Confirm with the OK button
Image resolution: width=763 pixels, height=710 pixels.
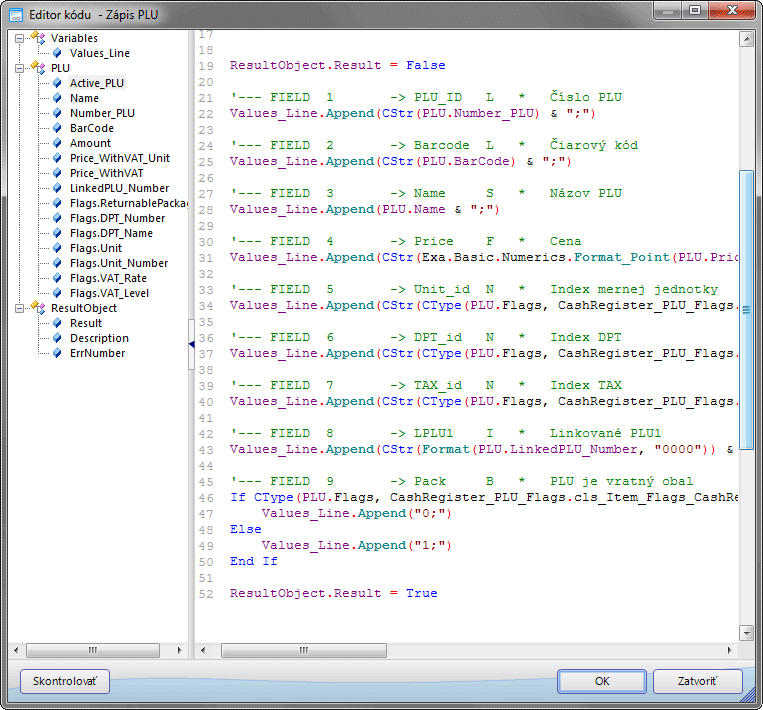pos(601,681)
